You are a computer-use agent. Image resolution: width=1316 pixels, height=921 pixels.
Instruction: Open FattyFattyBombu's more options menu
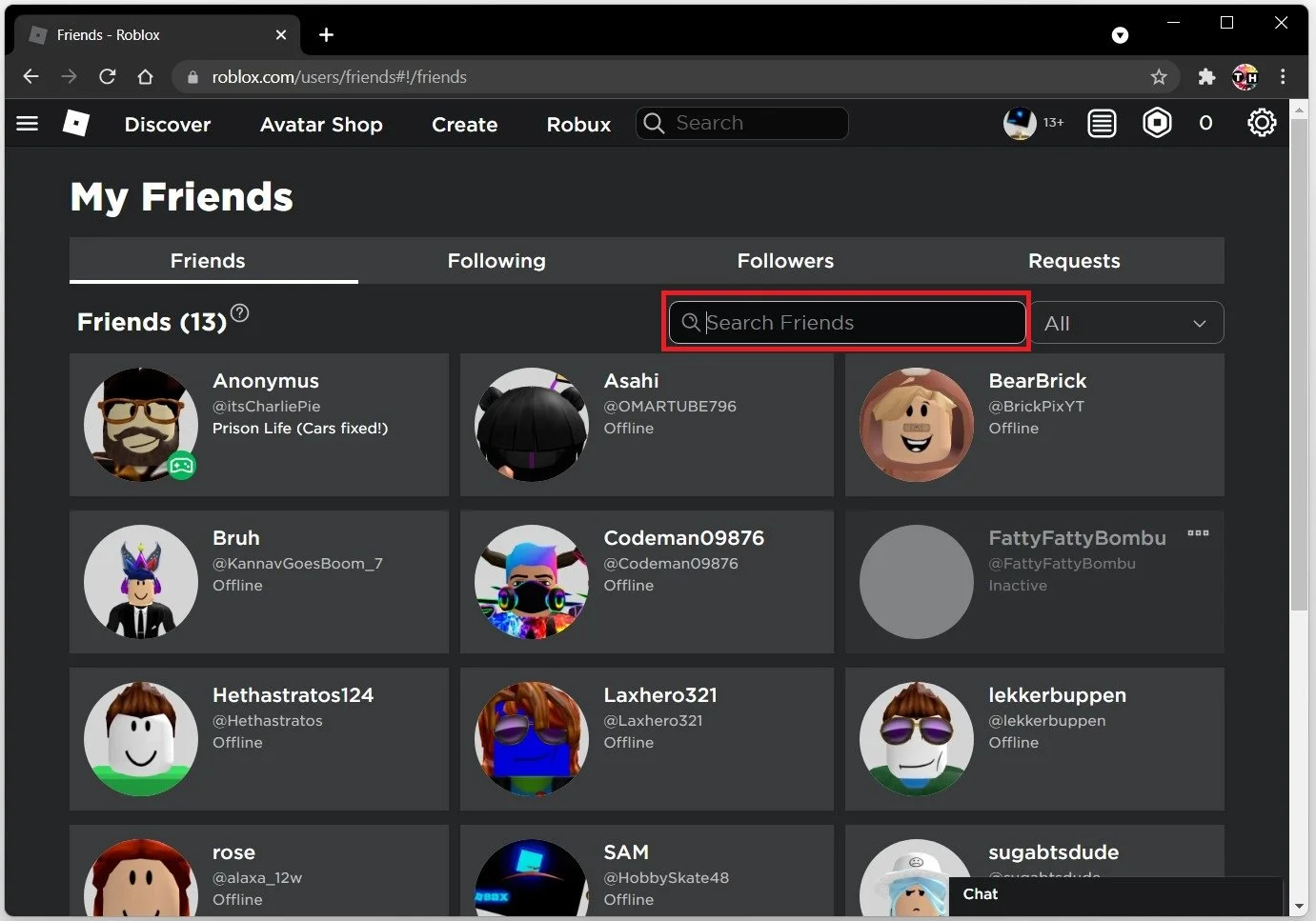[x=1198, y=533]
